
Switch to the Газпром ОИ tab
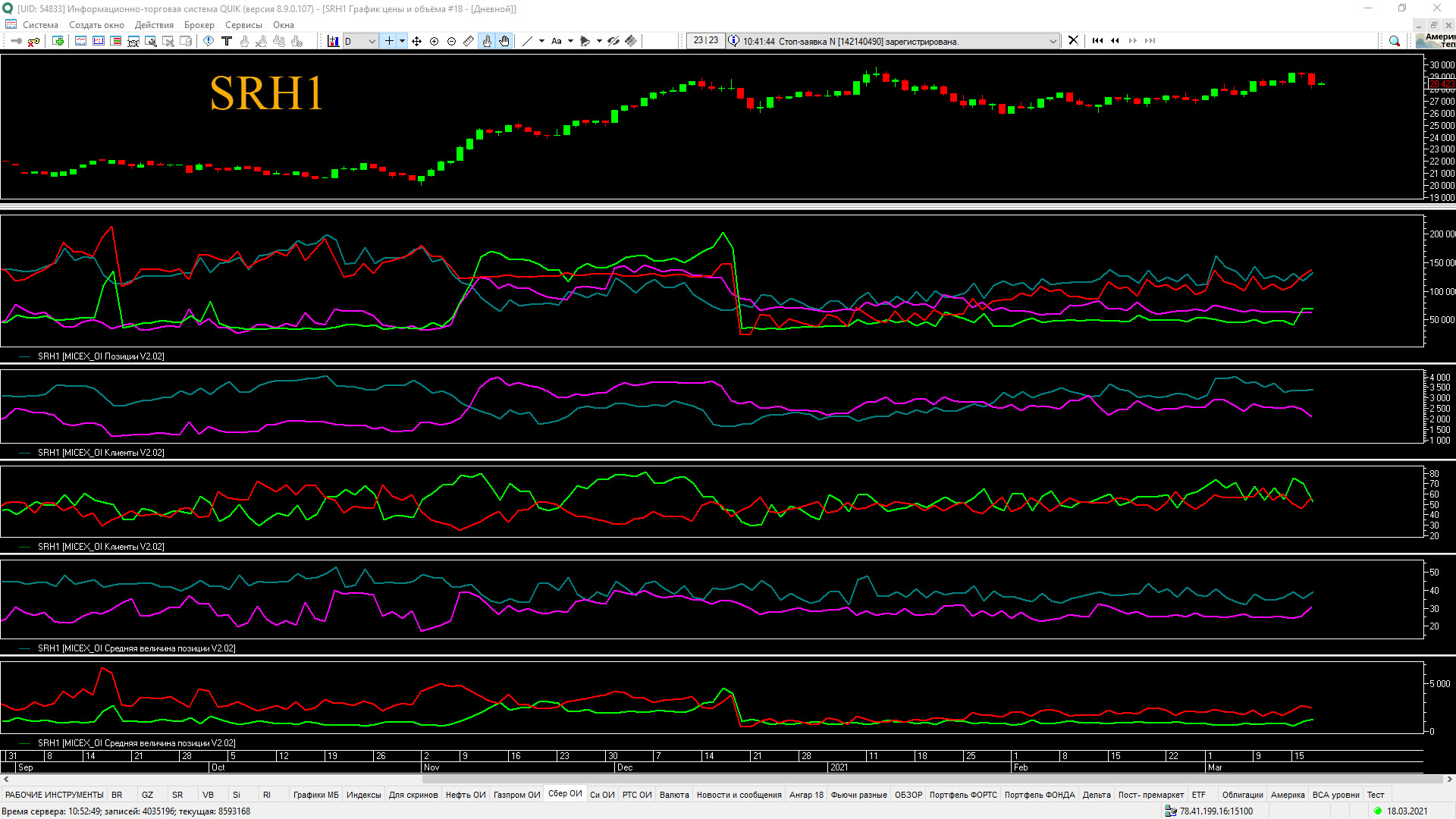click(516, 795)
